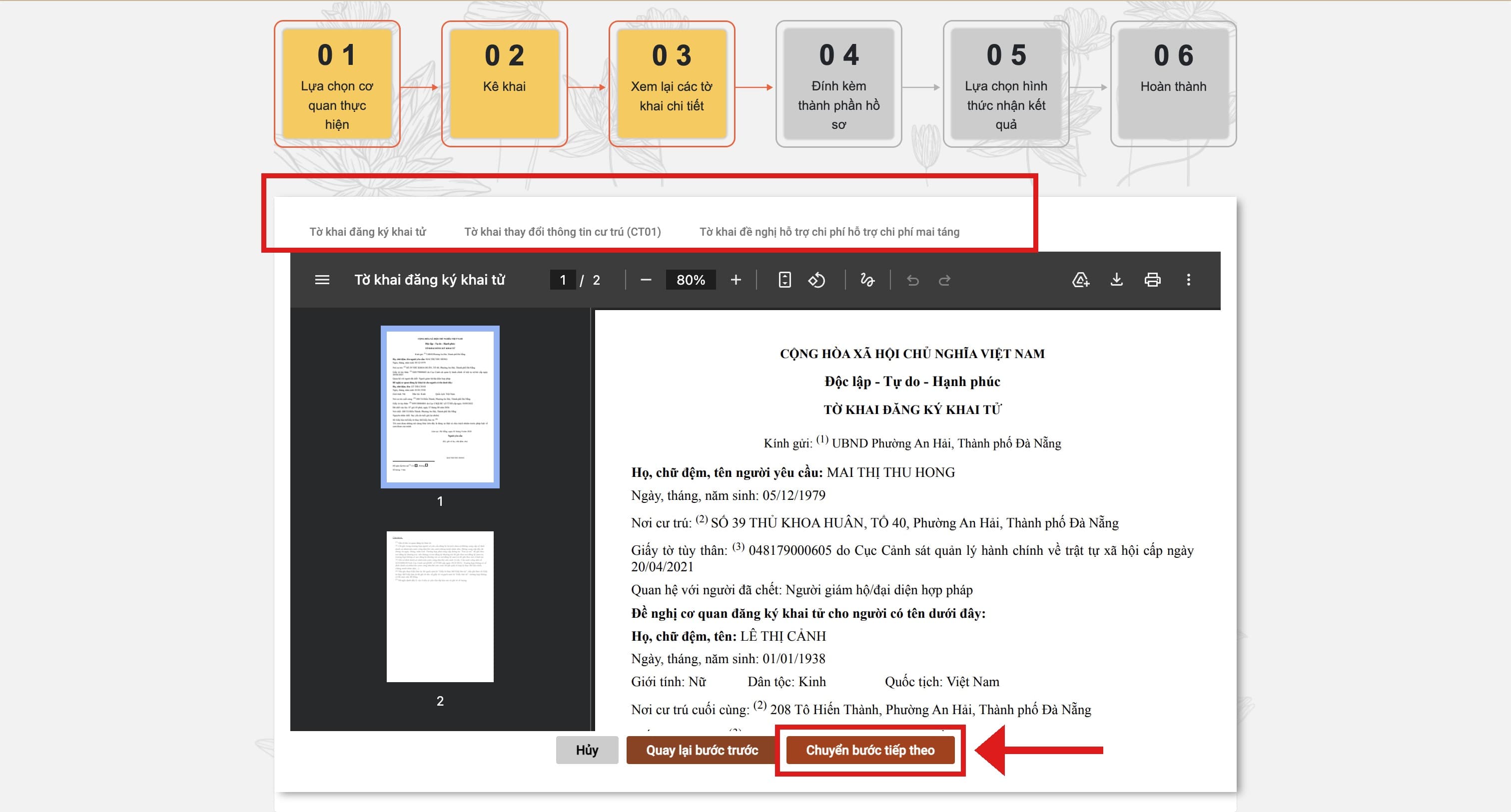Image resolution: width=1511 pixels, height=812 pixels.
Task: Click Quay lại bước trước button
Action: 702,750
